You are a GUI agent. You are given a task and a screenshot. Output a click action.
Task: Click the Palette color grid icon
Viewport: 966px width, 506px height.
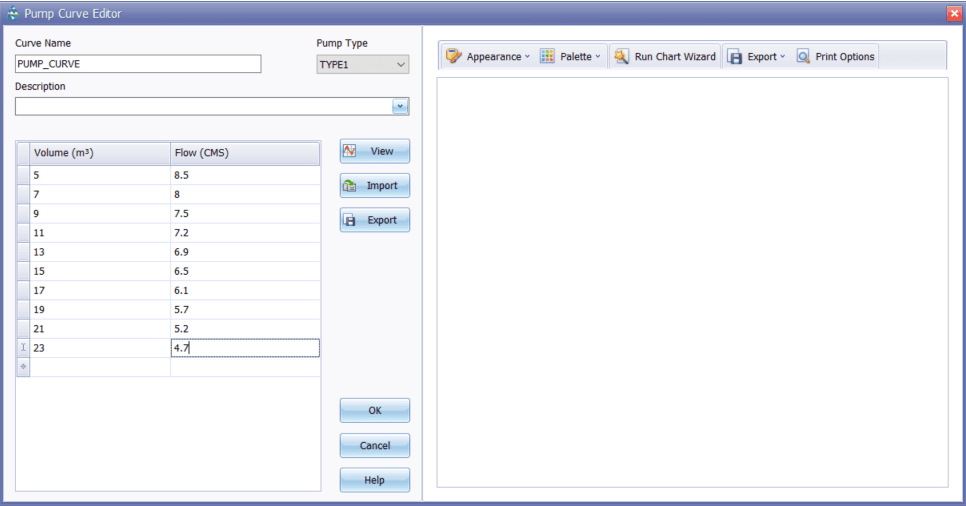(x=547, y=56)
